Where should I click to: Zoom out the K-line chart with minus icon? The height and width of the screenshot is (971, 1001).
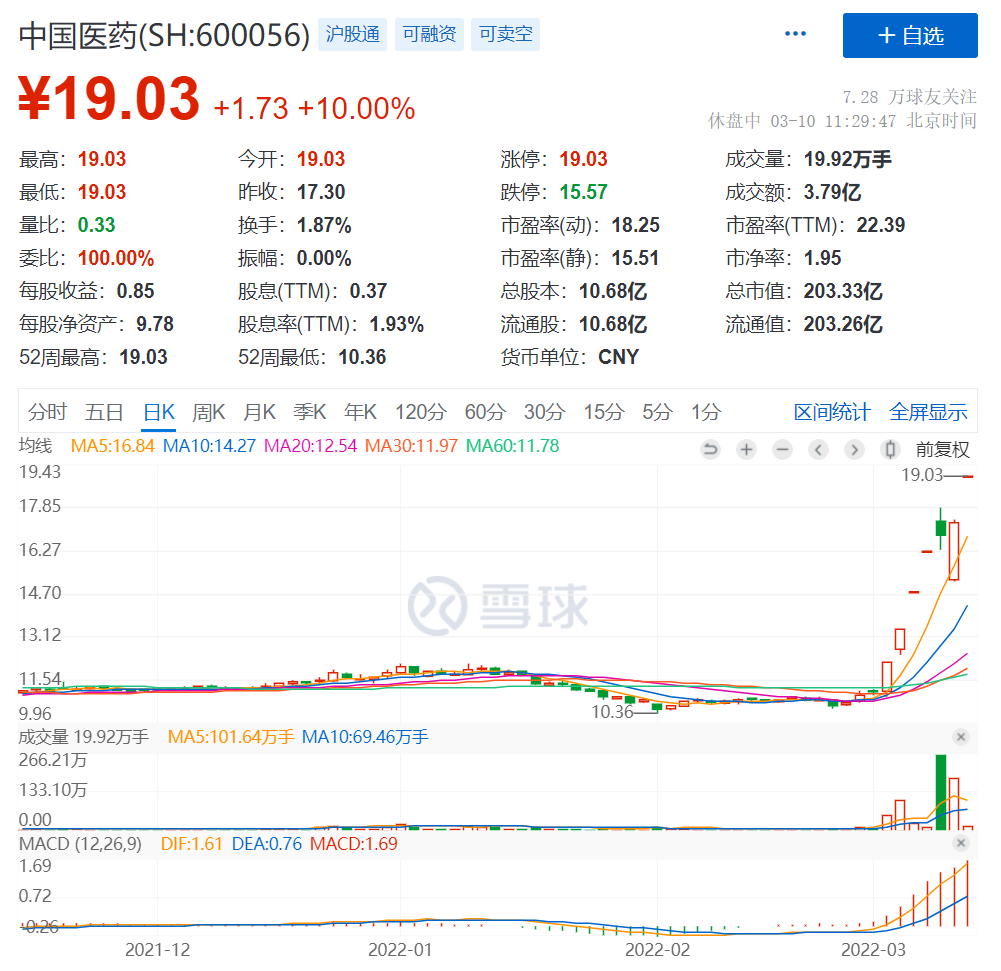click(782, 450)
